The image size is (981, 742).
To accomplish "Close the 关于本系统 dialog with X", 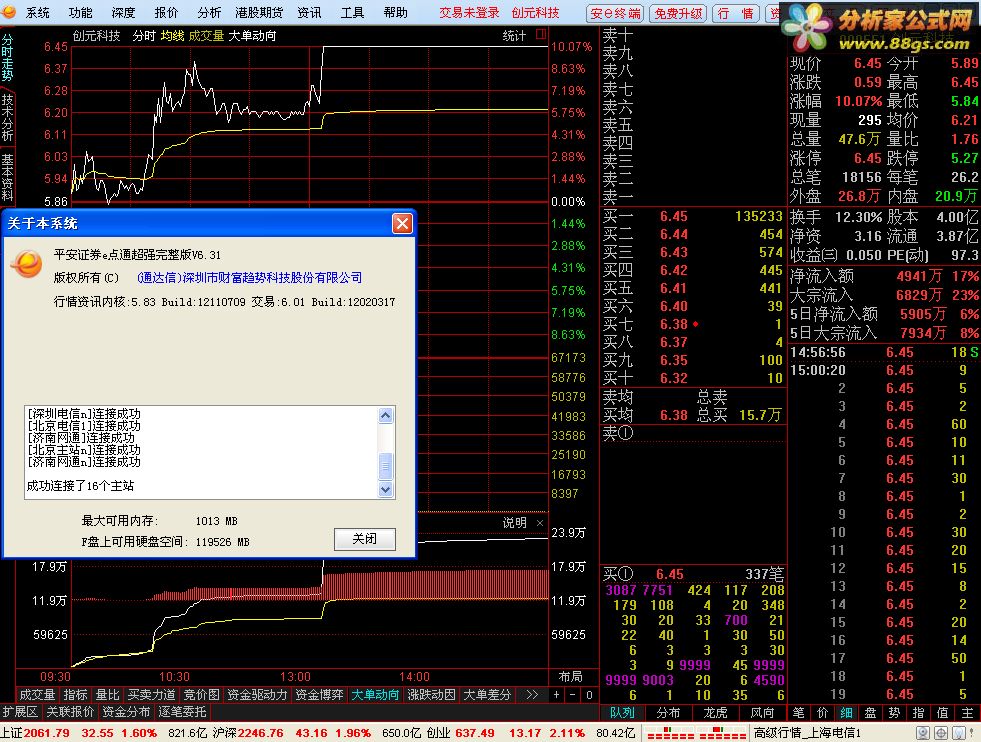I will click(402, 223).
